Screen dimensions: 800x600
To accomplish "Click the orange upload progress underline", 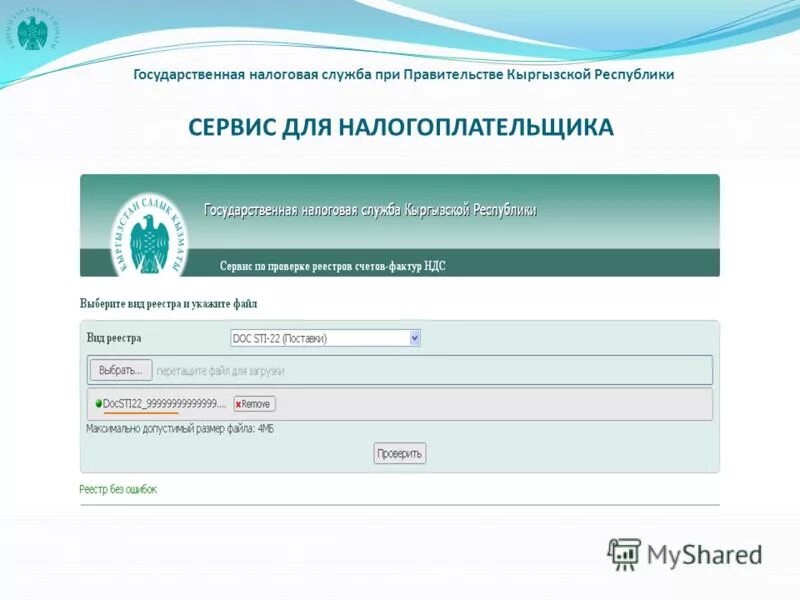I will [x=140, y=412].
